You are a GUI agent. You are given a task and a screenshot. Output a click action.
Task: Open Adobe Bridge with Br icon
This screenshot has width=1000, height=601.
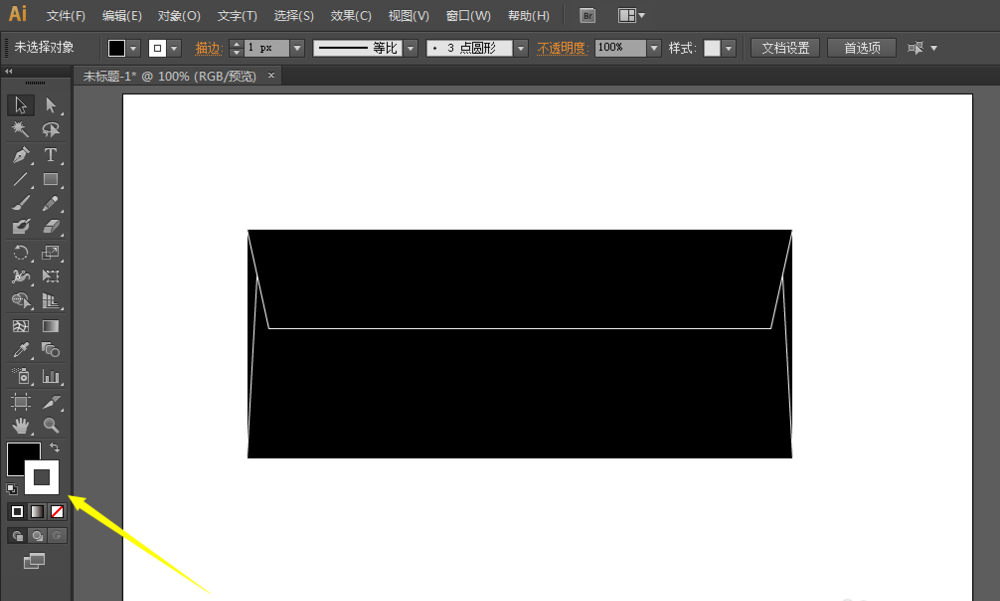click(587, 16)
